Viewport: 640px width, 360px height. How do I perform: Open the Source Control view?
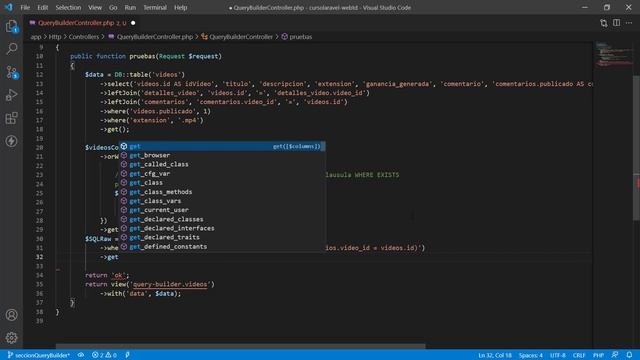point(11,72)
